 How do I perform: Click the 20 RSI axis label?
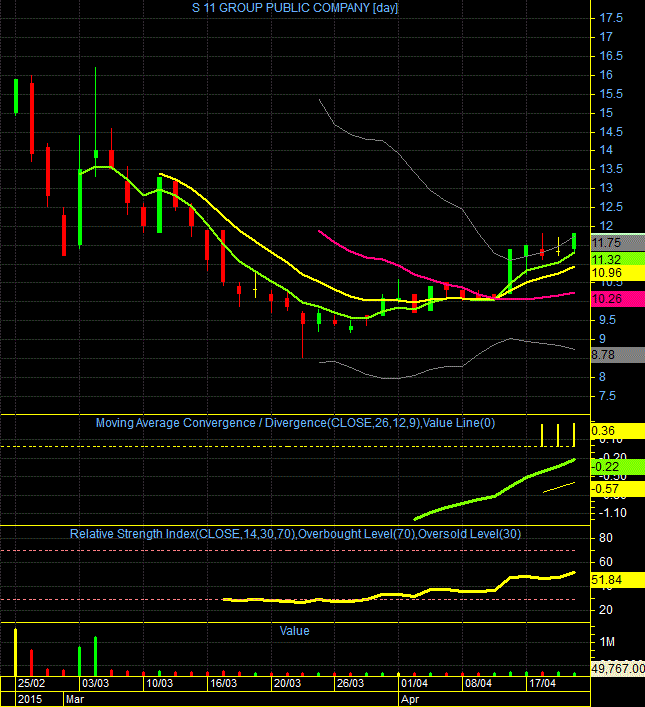(x=606, y=610)
